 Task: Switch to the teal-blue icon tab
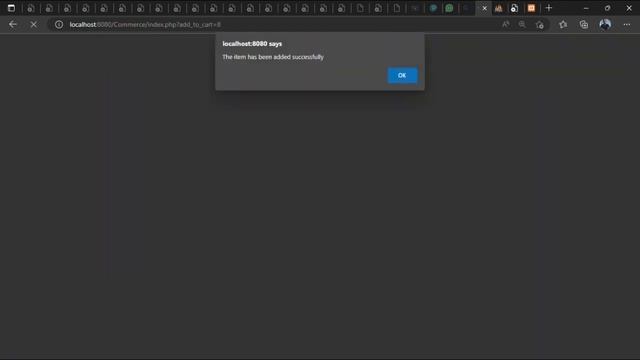pos(433,8)
